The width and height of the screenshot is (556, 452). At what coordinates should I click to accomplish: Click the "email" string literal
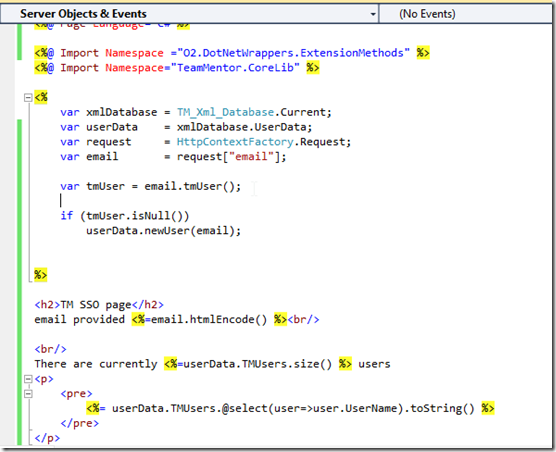pos(251,157)
